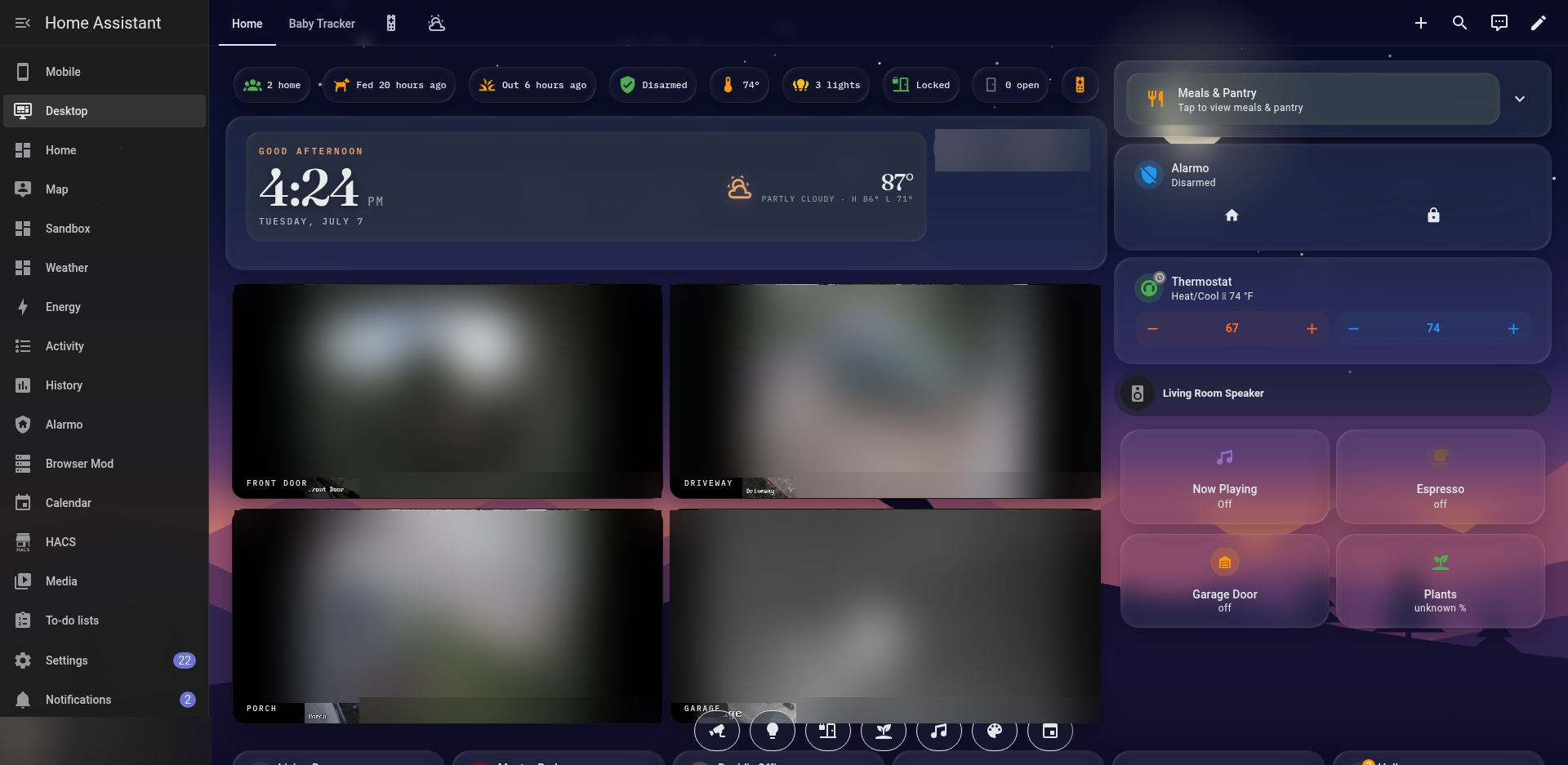Open search with the magnifier icon

[1460, 23]
